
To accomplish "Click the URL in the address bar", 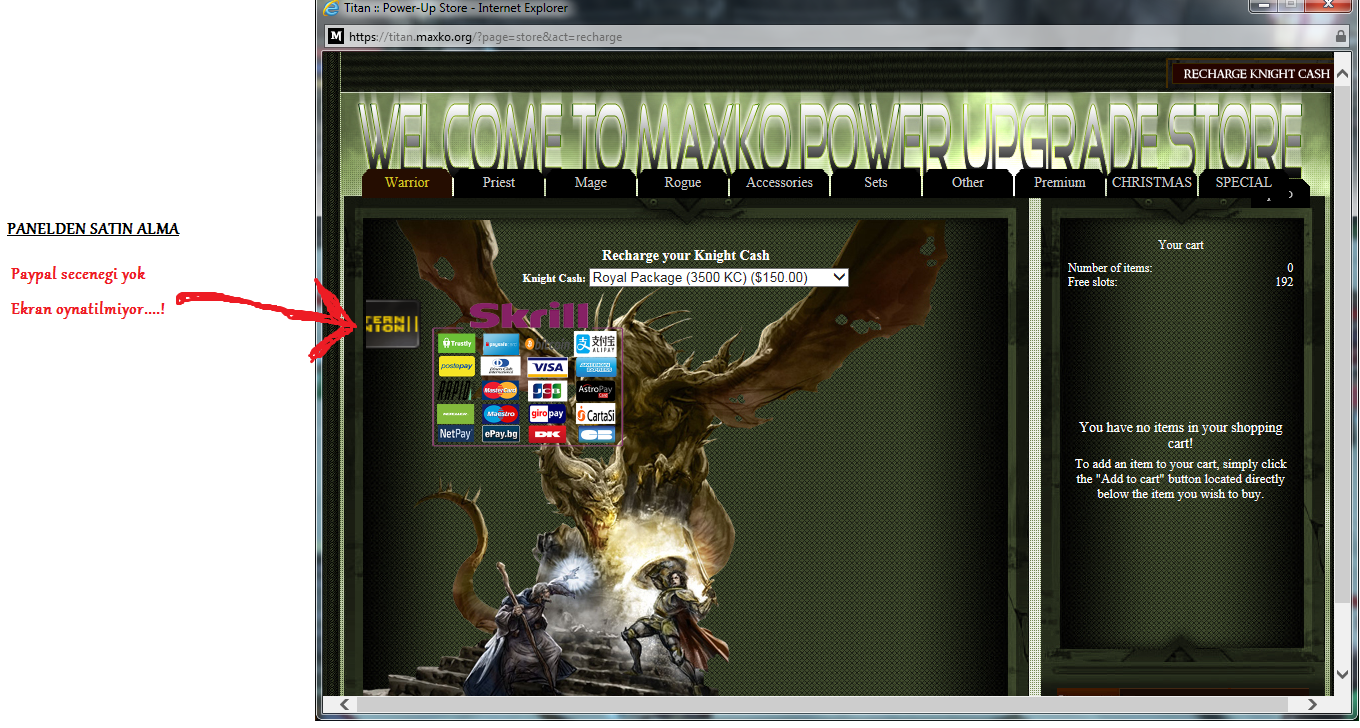I will point(486,37).
